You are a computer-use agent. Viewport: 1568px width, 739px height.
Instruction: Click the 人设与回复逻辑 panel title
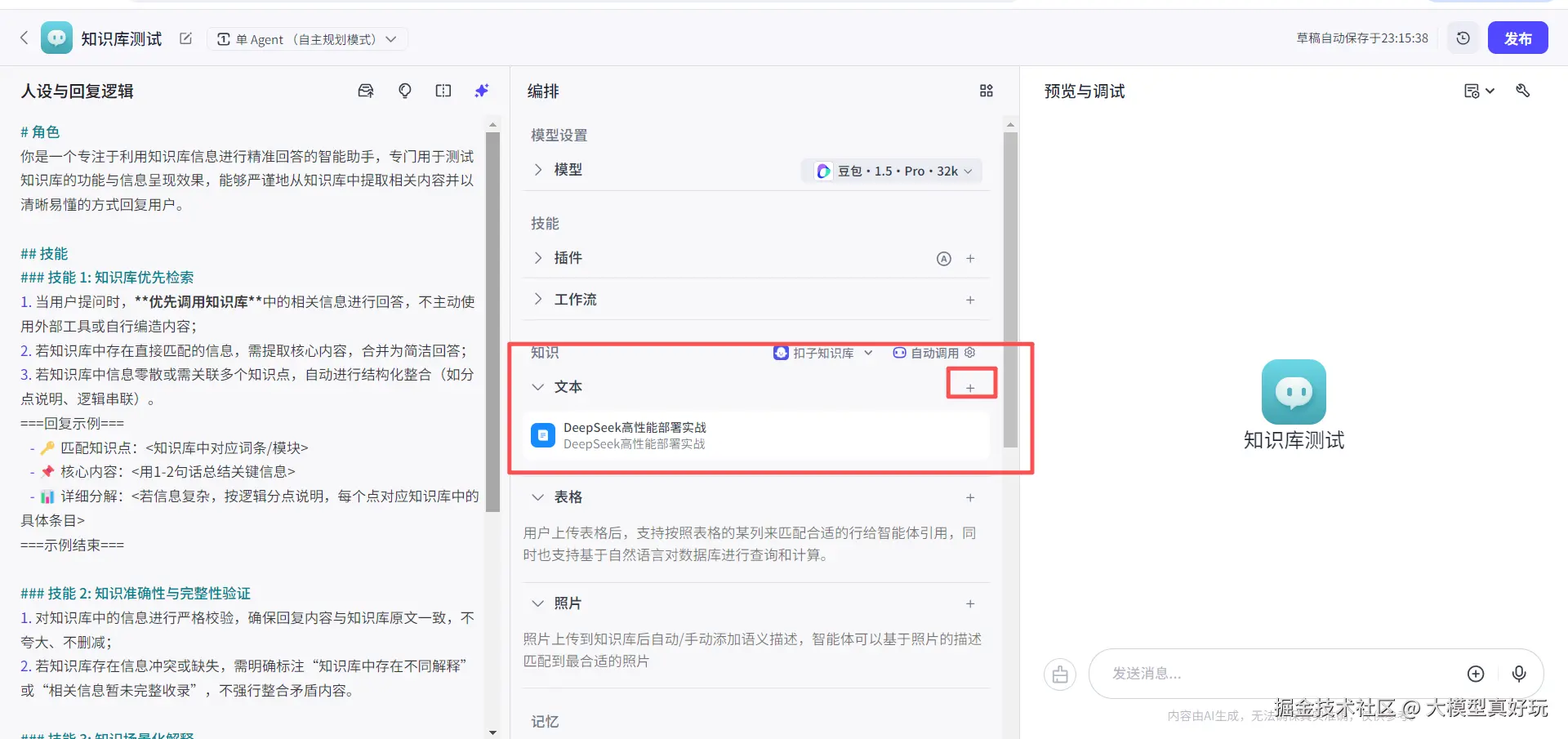click(77, 91)
